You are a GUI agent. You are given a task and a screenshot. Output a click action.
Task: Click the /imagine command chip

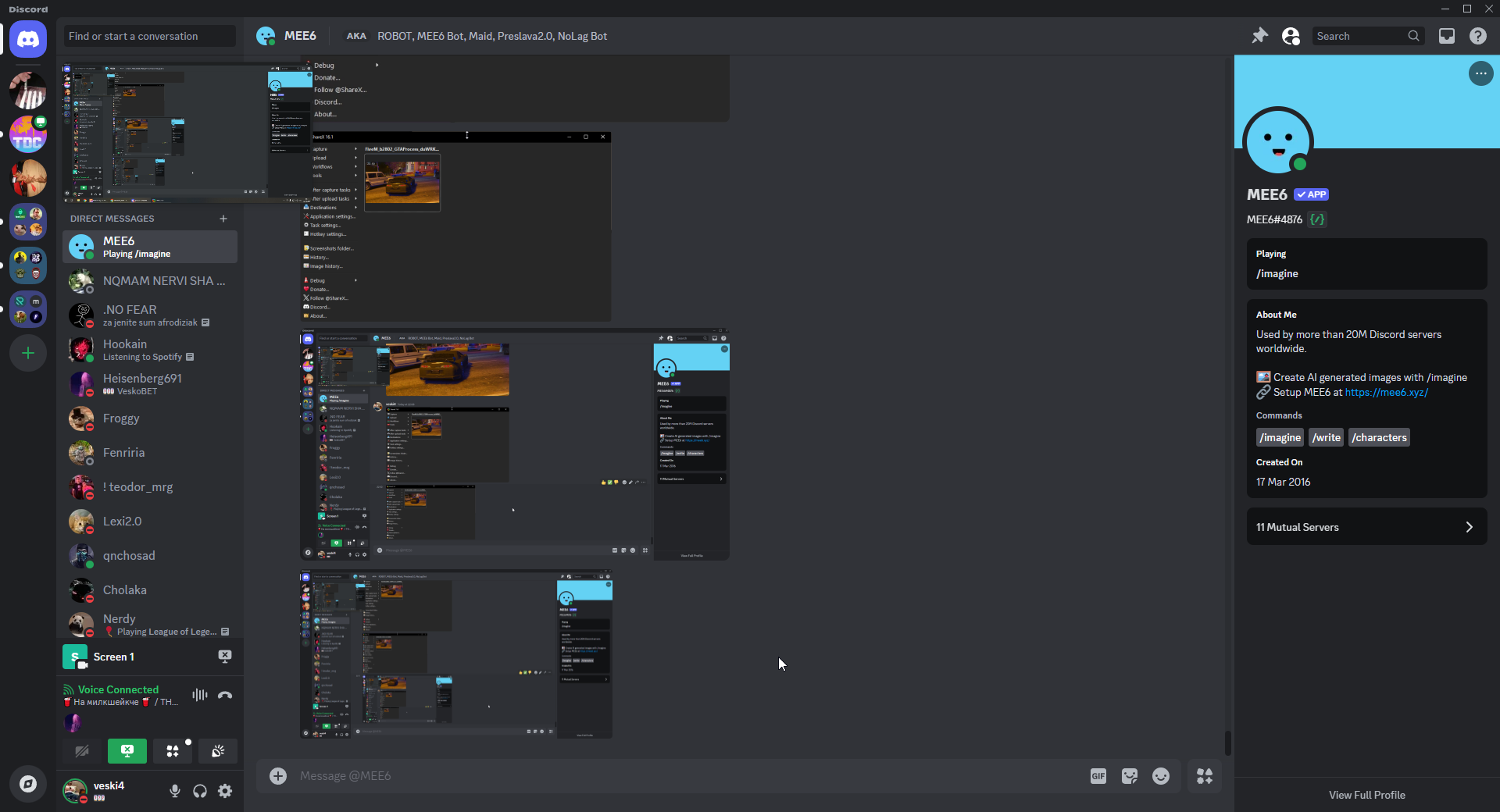click(1280, 437)
